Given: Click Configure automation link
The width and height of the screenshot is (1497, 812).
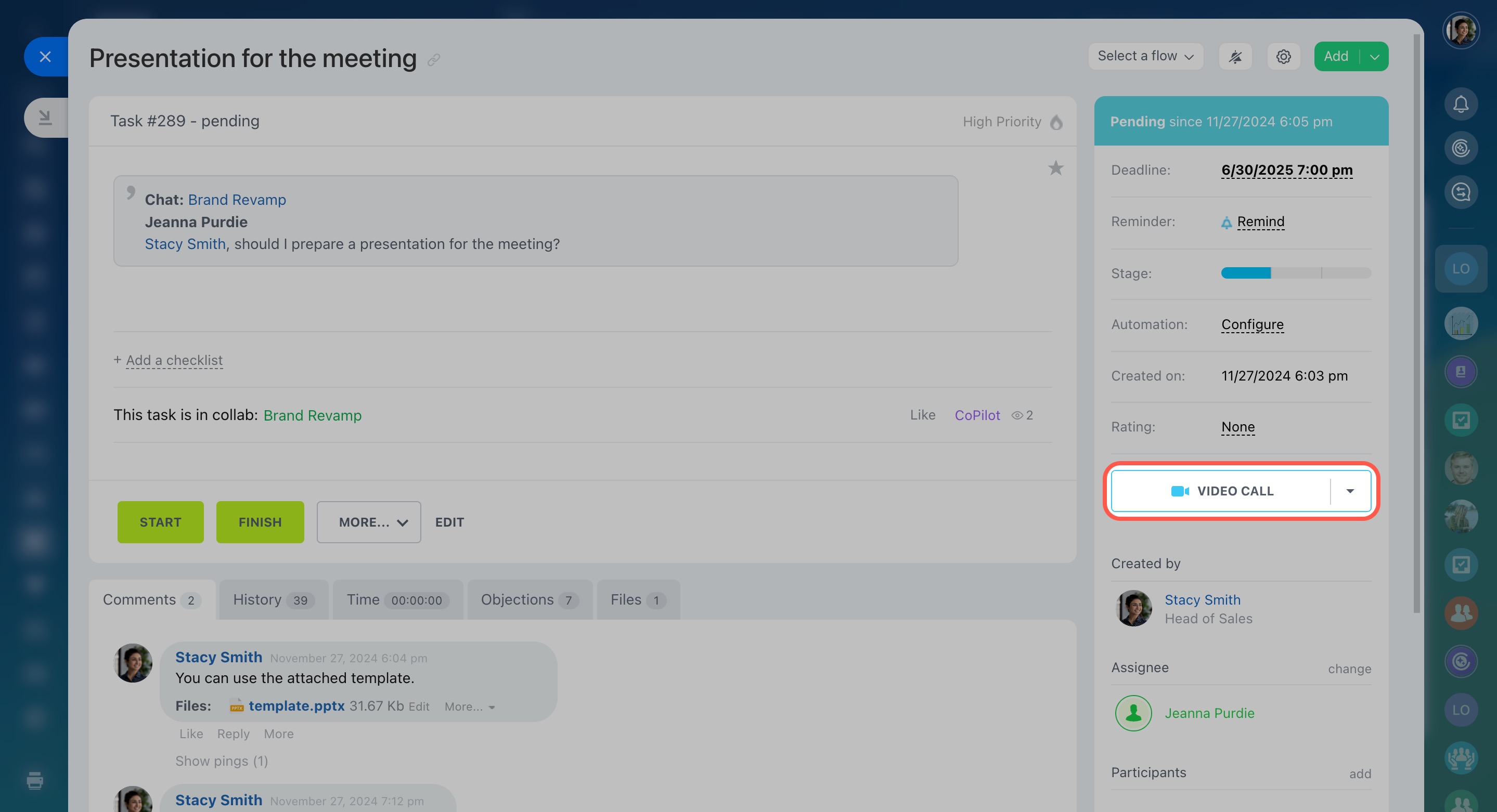Looking at the screenshot, I should coord(1253,324).
